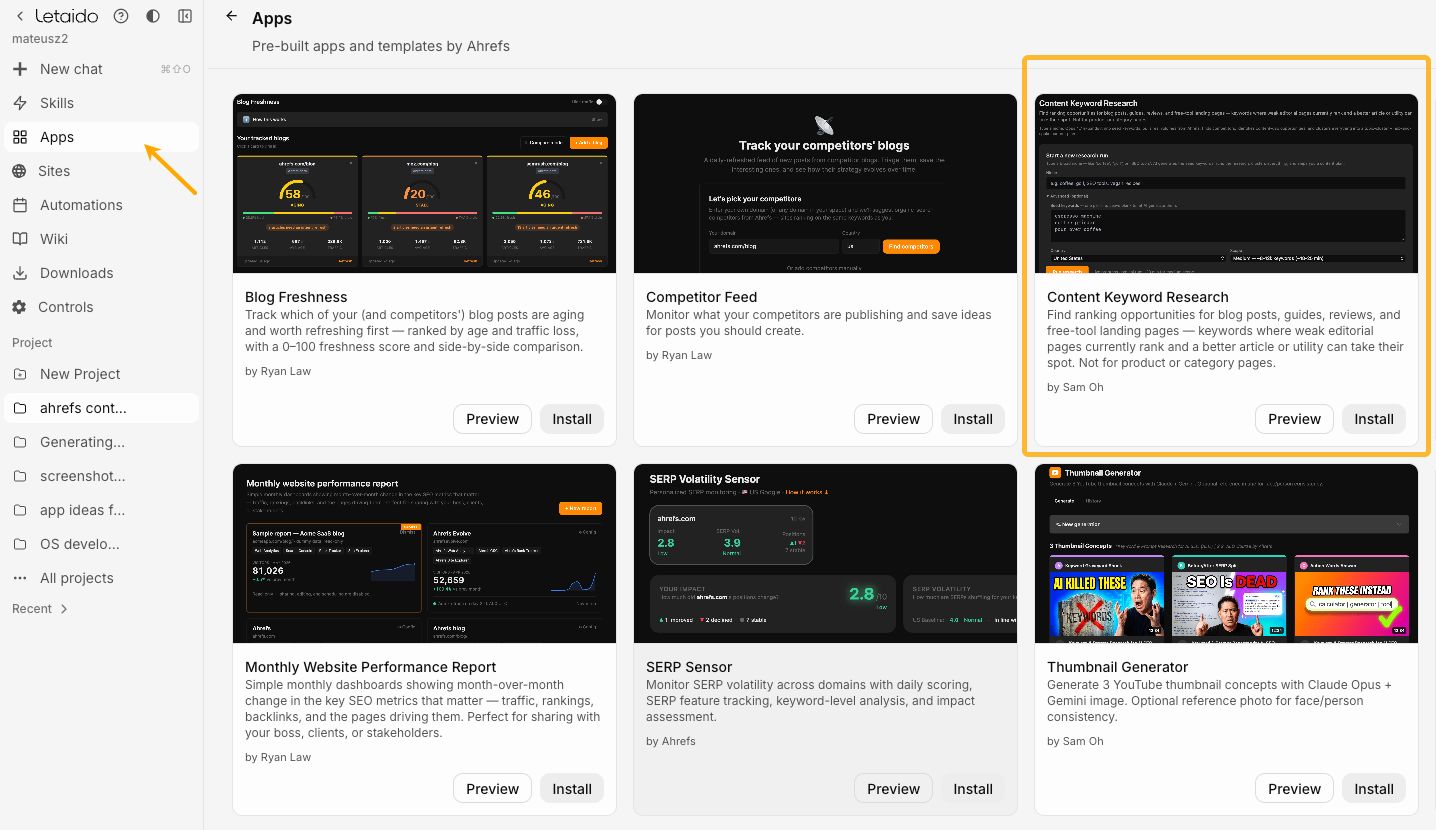Expand the Recent section chevron
1436x830 pixels.
(65, 609)
